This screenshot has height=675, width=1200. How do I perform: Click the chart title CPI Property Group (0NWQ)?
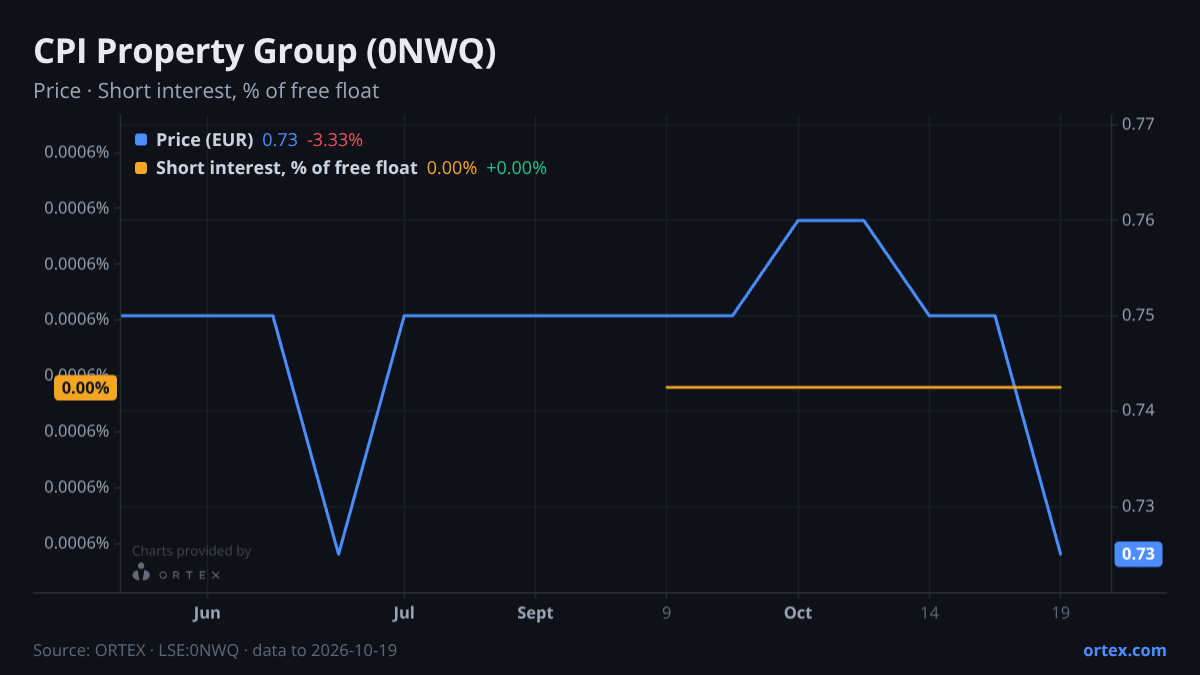click(x=265, y=52)
